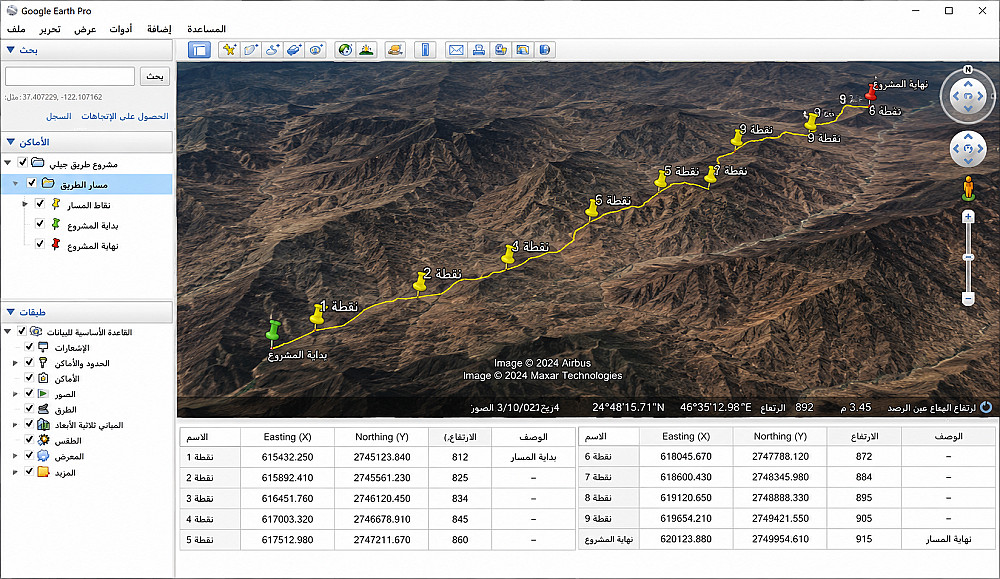Open the عرض menu
Viewport: 1000px width, 579px height.
(85, 29)
